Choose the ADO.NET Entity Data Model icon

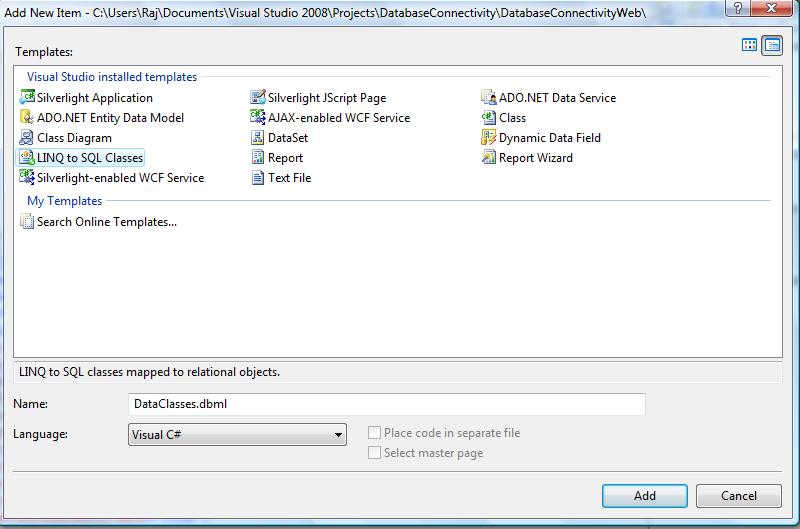[x=27, y=117]
